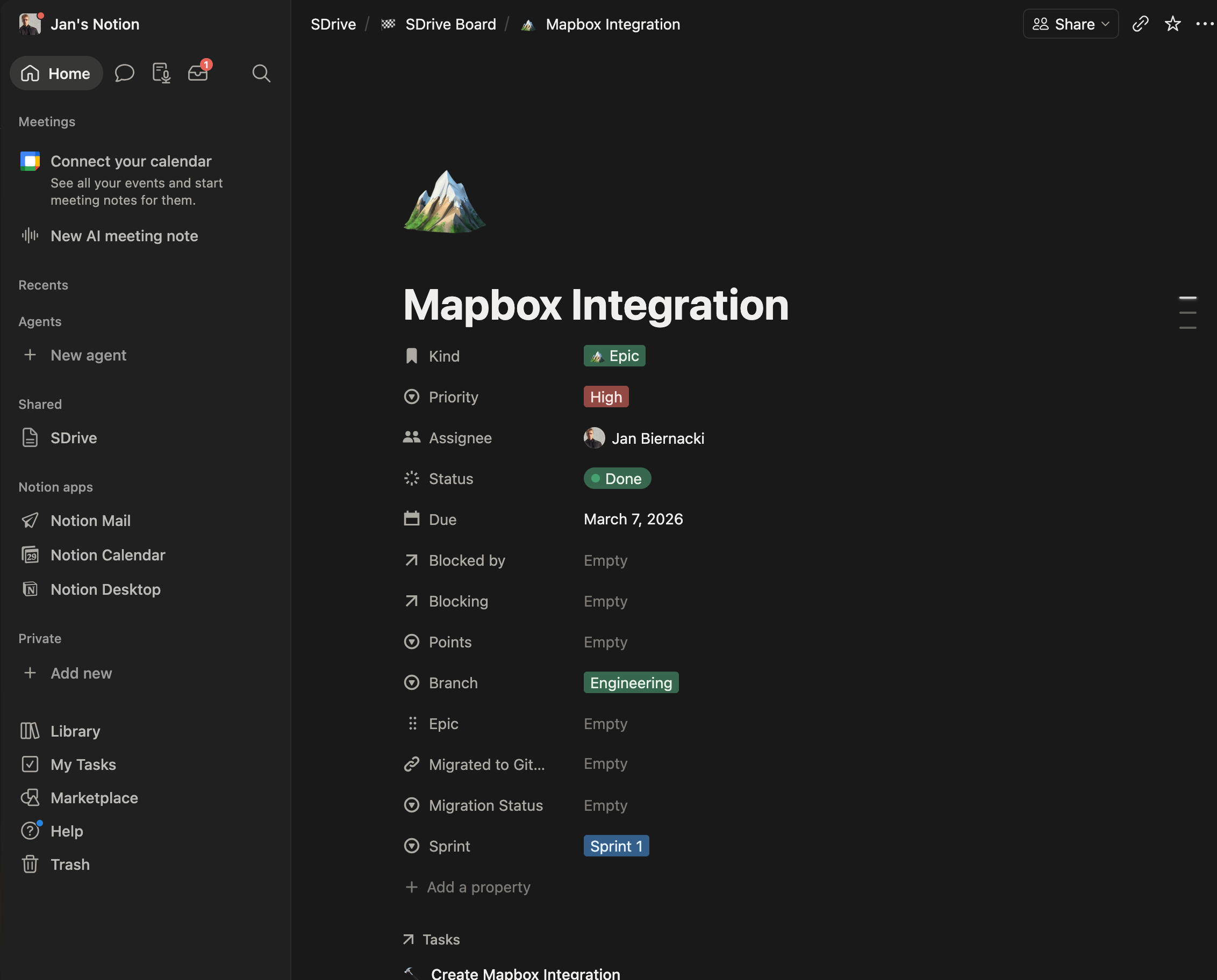Click the Migrated to Git link icon
The image size is (1217, 980).
click(412, 764)
